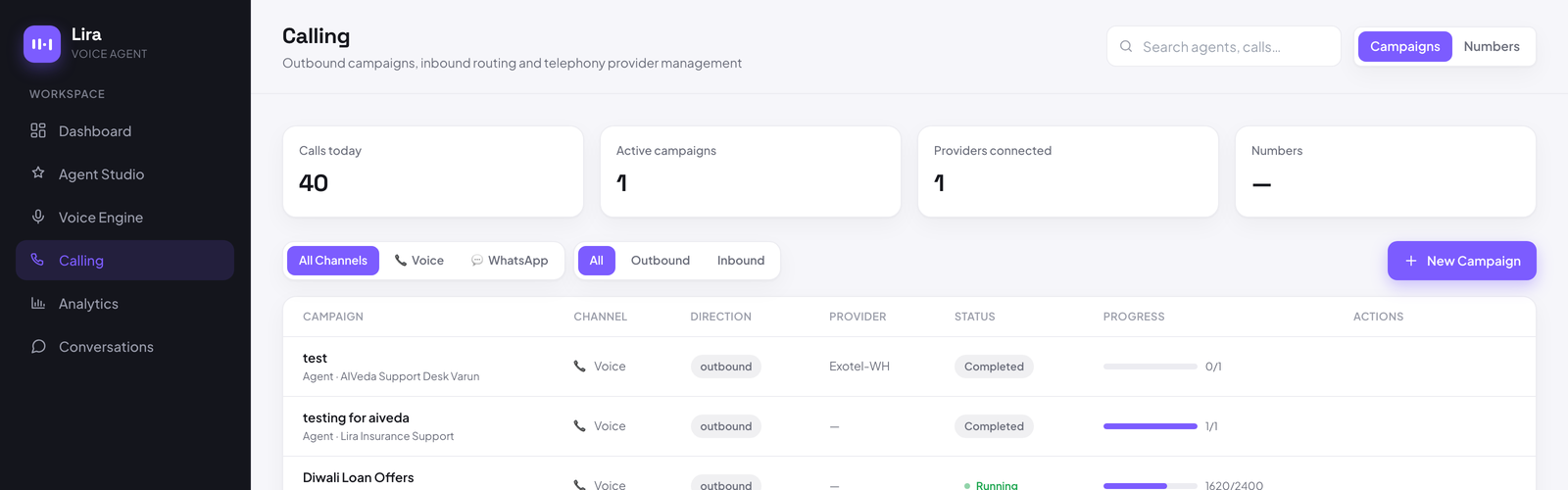The width and height of the screenshot is (1568, 490).
Task: Click the Voice Engine microphone icon
Action: click(38, 217)
